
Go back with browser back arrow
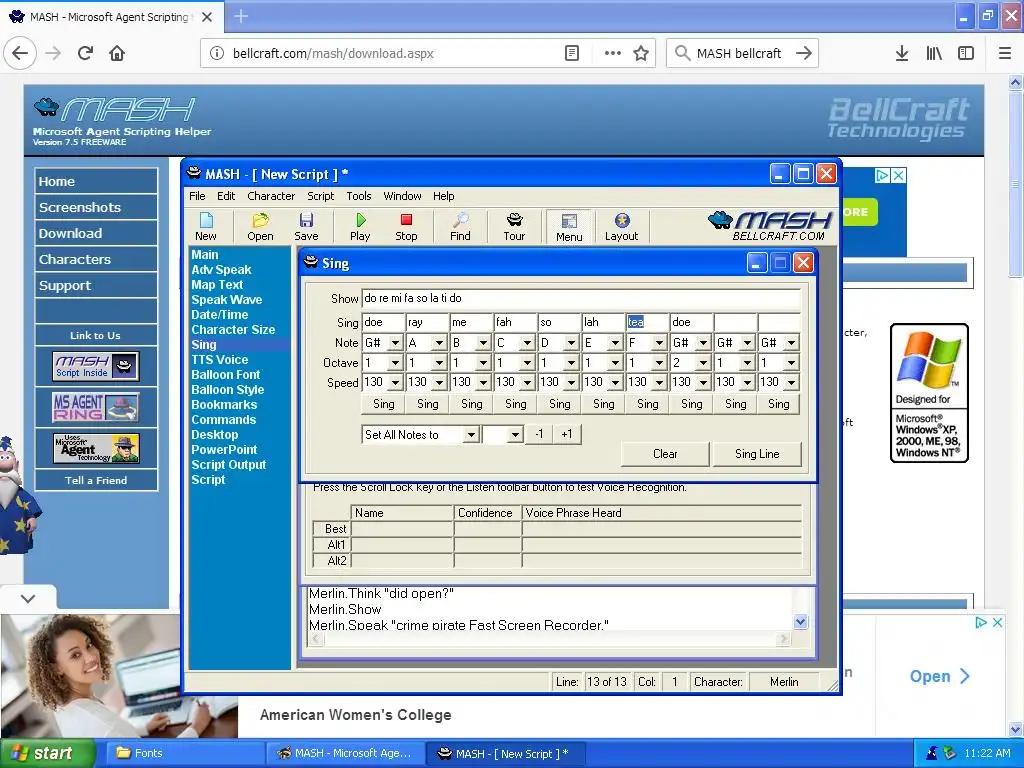pyautogui.click(x=20, y=53)
